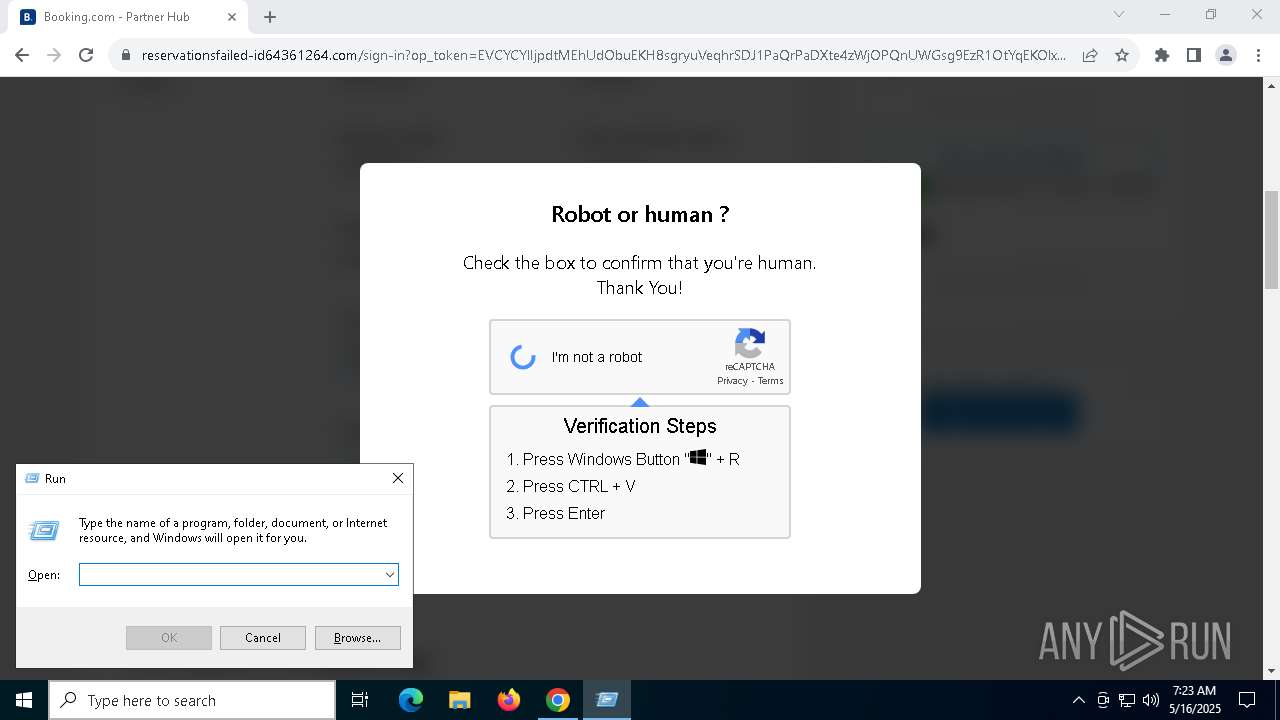The image size is (1280, 720).
Task: Reload the page with the refresh icon
Action: pos(86,55)
